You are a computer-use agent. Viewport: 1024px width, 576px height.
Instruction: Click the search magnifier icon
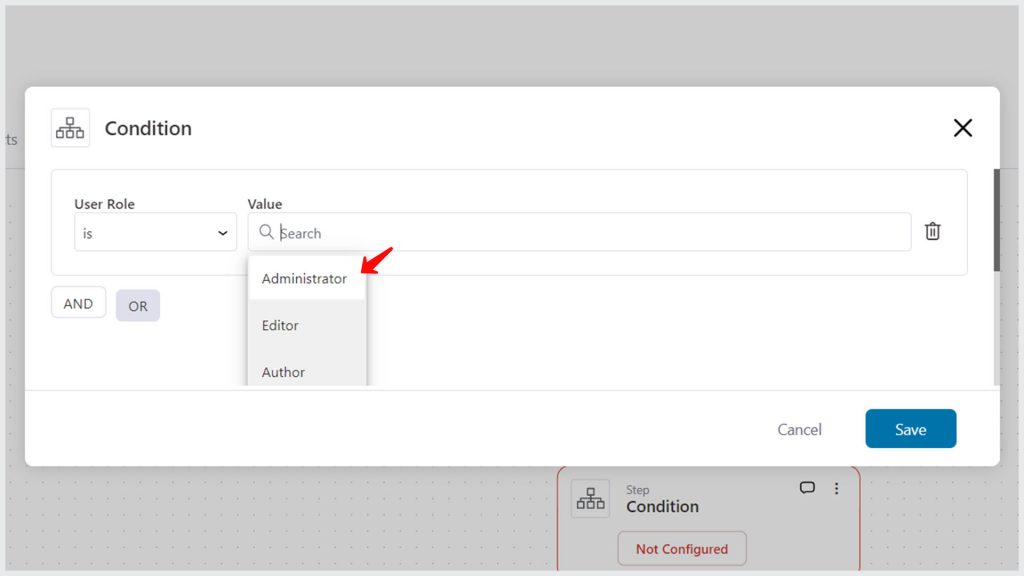point(266,232)
